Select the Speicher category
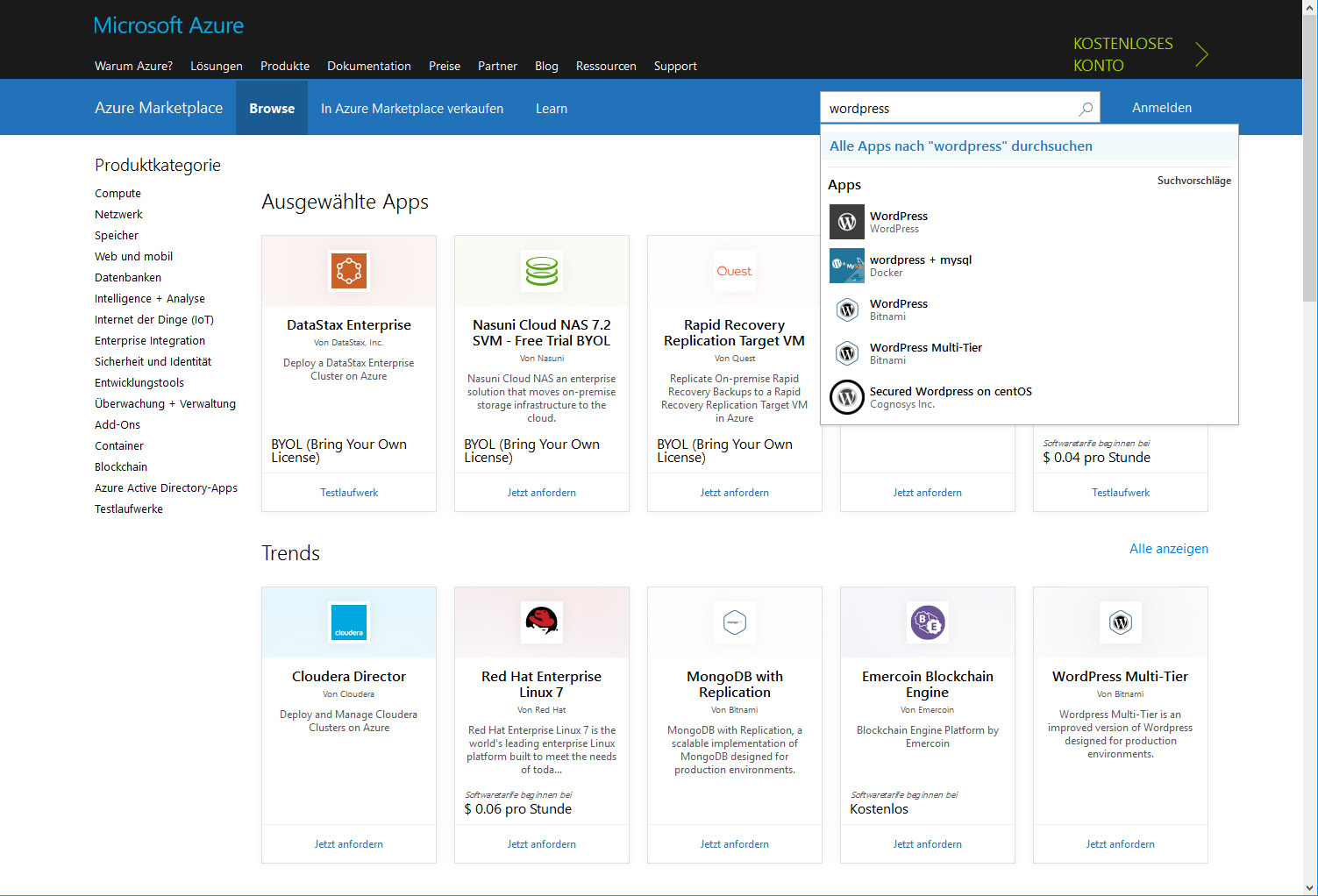The height and width of the screenshot is (896, 1318). coord(117,236)
